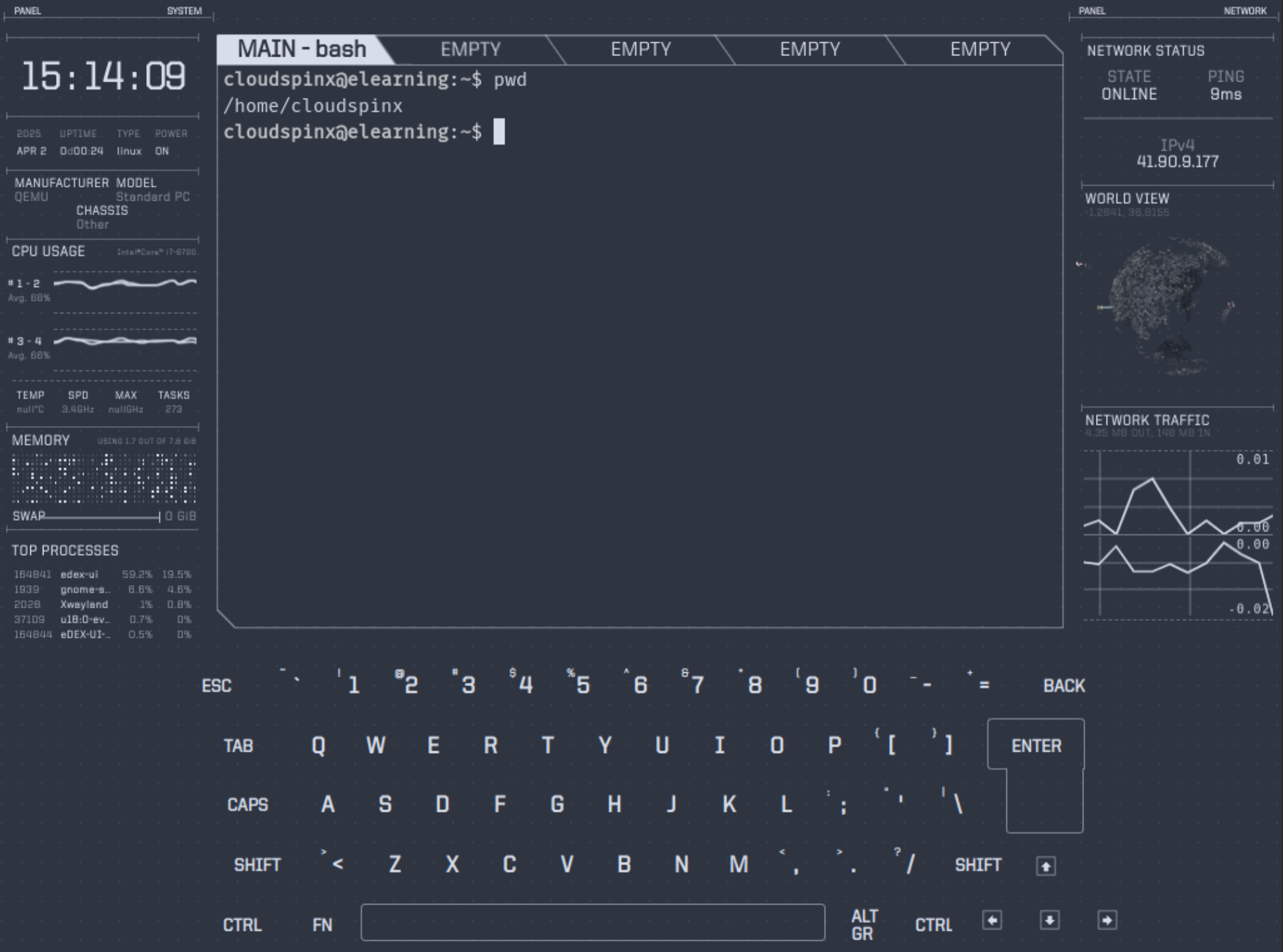Switch to the MAIN bash tab
Screen dimensions: 1283x952
[x=303, y=48]
